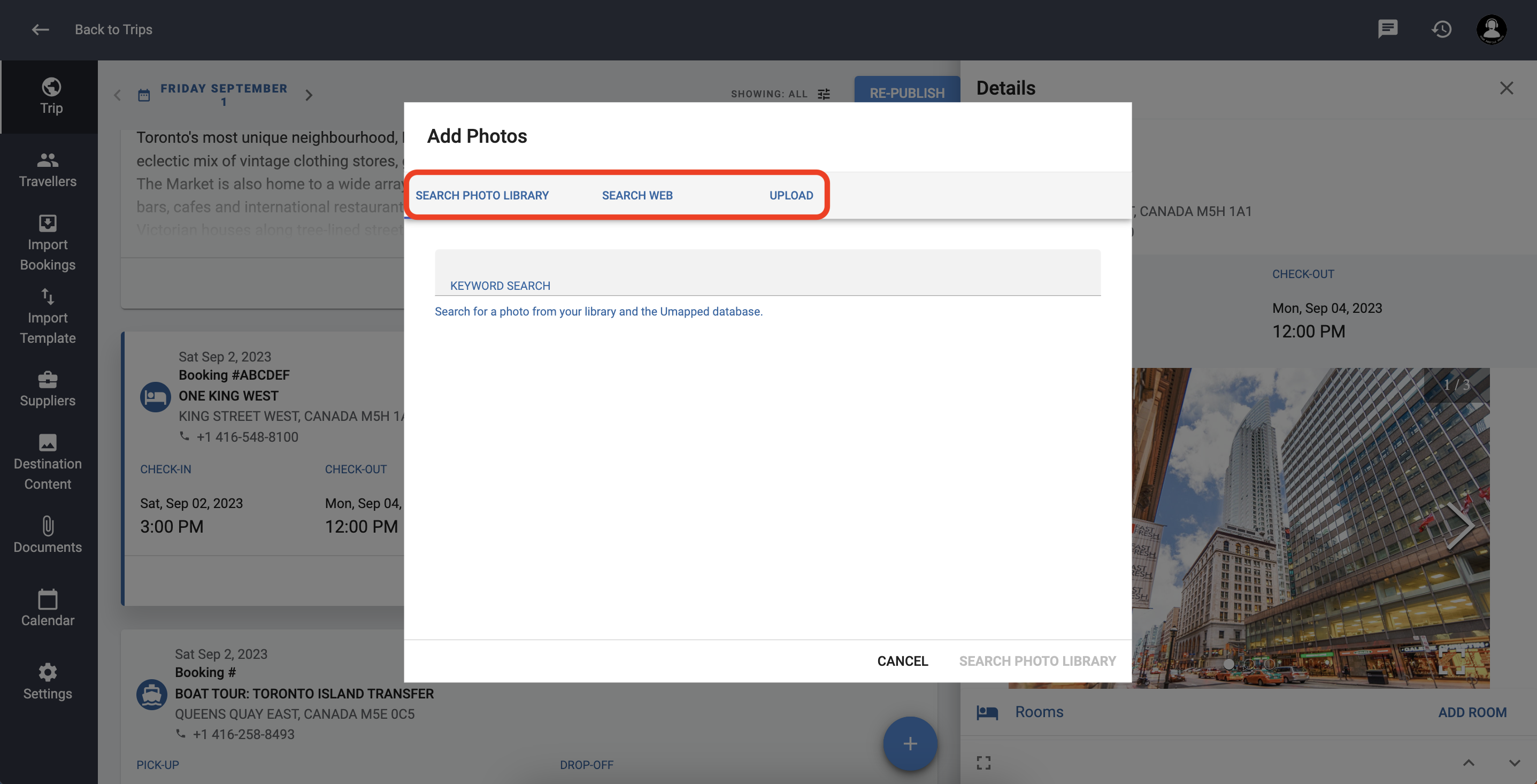The width and height of the screenshot is (1537, 784).
Task: Click the boat tour ferry icon
Action: click(151, 695)
